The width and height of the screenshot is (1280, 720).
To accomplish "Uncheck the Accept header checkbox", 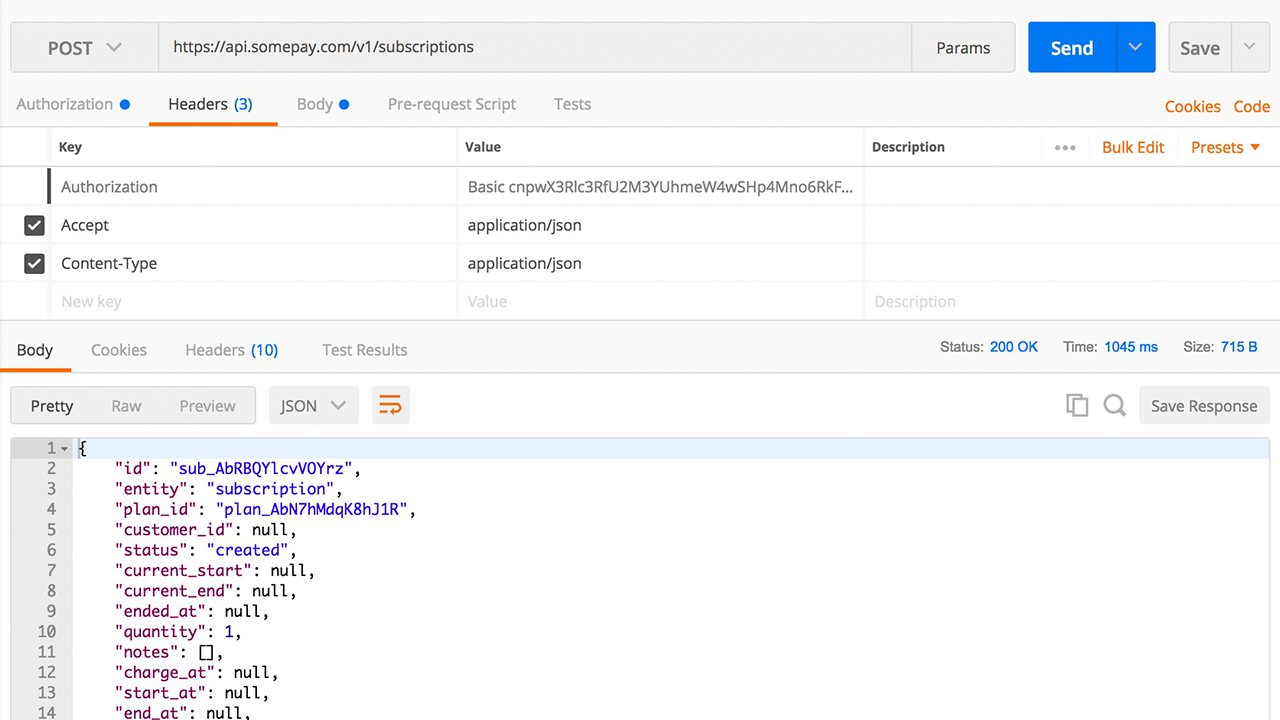I will click(34, 225).
